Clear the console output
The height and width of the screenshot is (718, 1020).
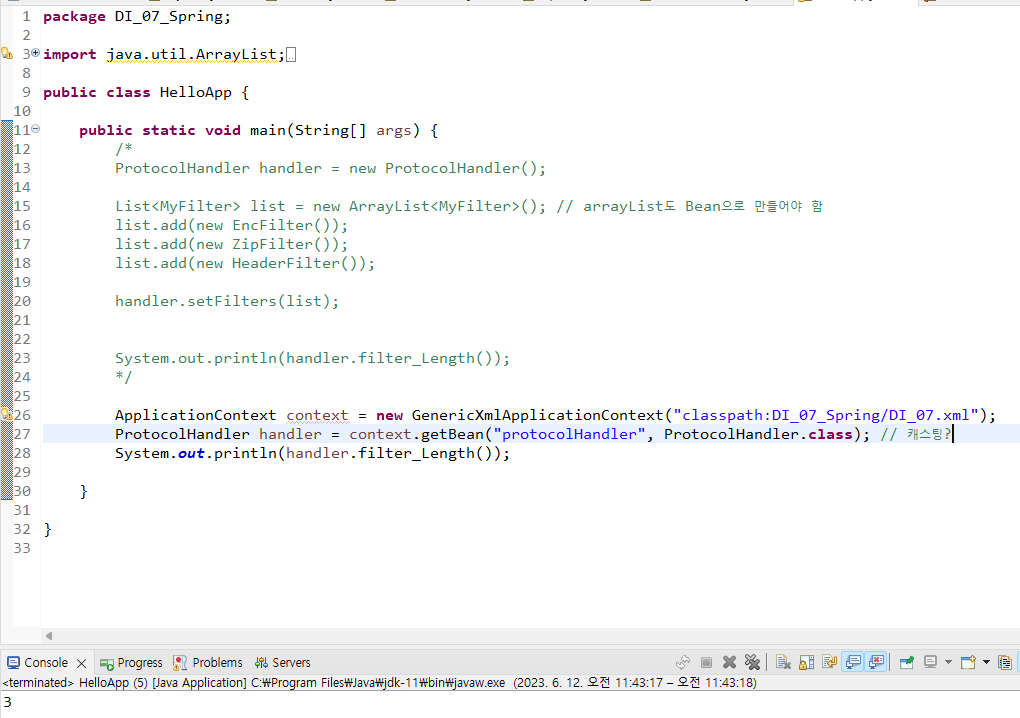pos(783,662)
